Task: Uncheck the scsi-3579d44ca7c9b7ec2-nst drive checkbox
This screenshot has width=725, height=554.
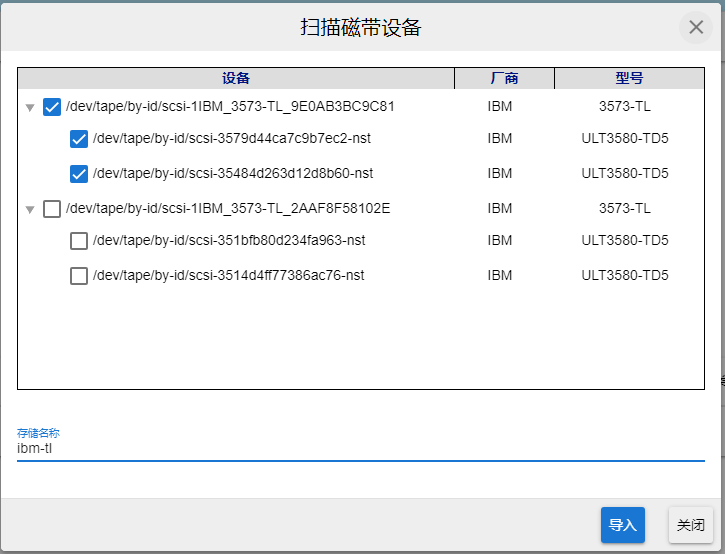Action: pyautogui.click(x=79, y=140)
